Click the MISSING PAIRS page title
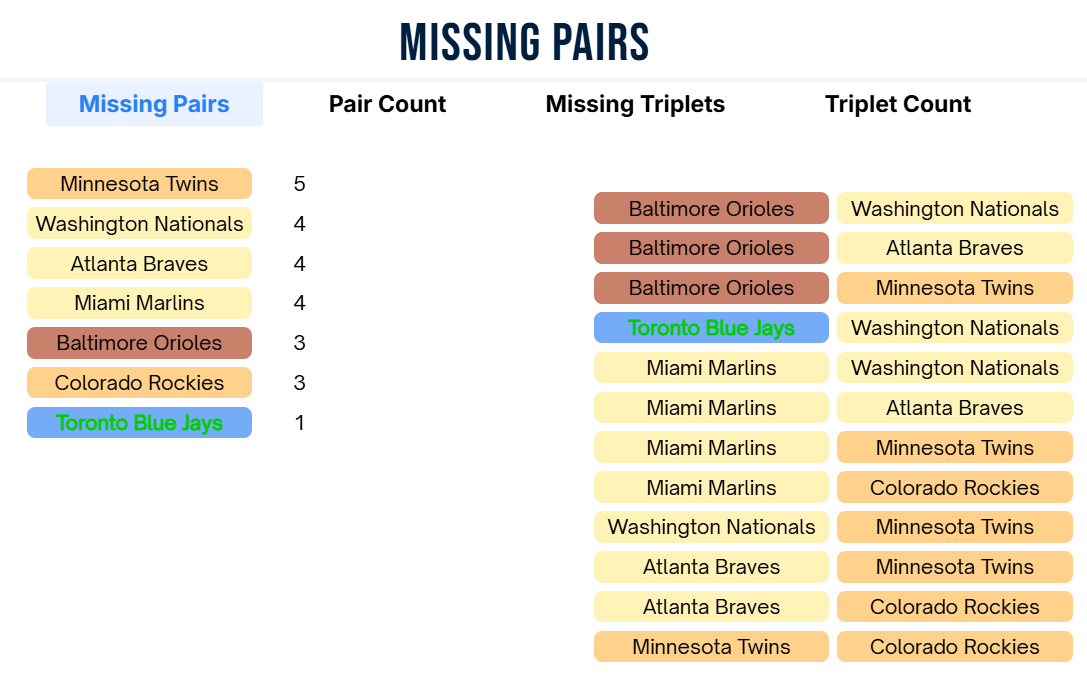The height and width of the screenshot is (676, 1087). (524, 40)
